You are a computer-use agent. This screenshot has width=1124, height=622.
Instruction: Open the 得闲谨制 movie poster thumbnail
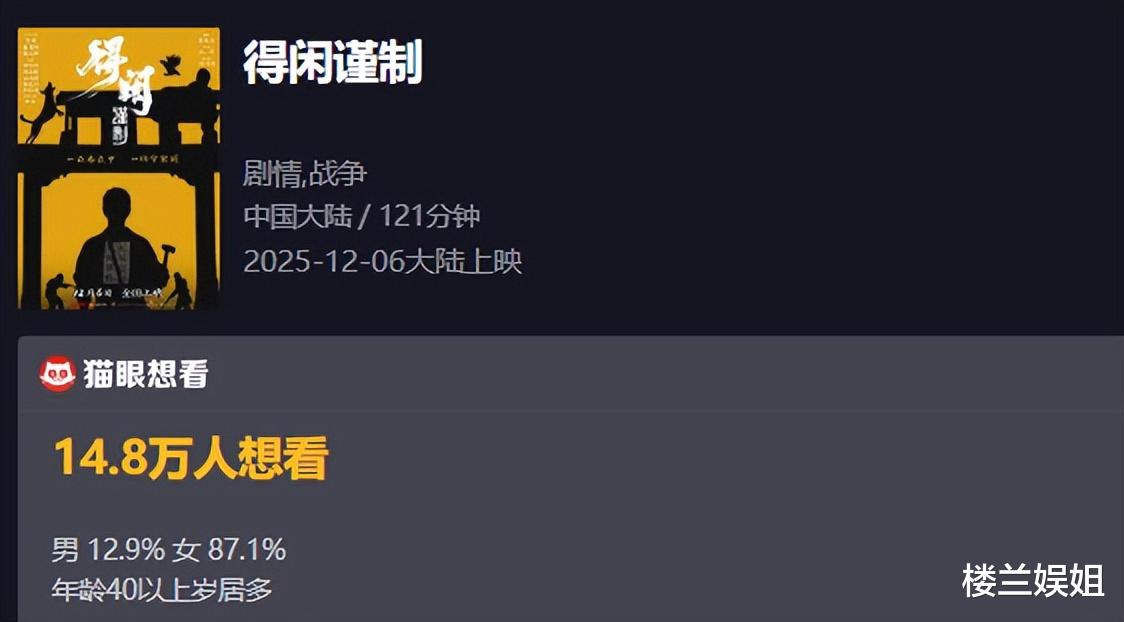(x=119, y=168)
